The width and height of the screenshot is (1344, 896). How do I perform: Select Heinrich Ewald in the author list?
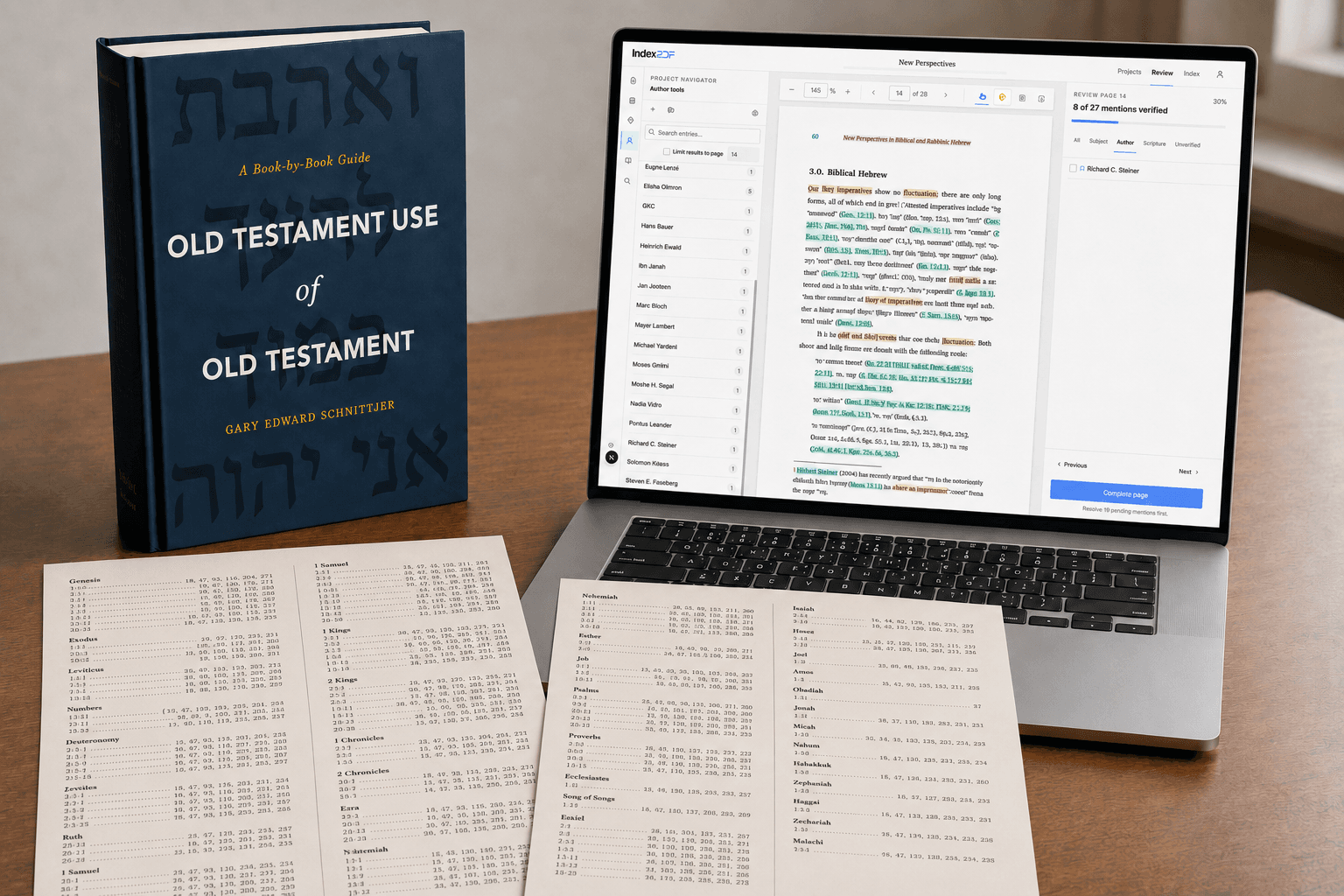point(694,248)
